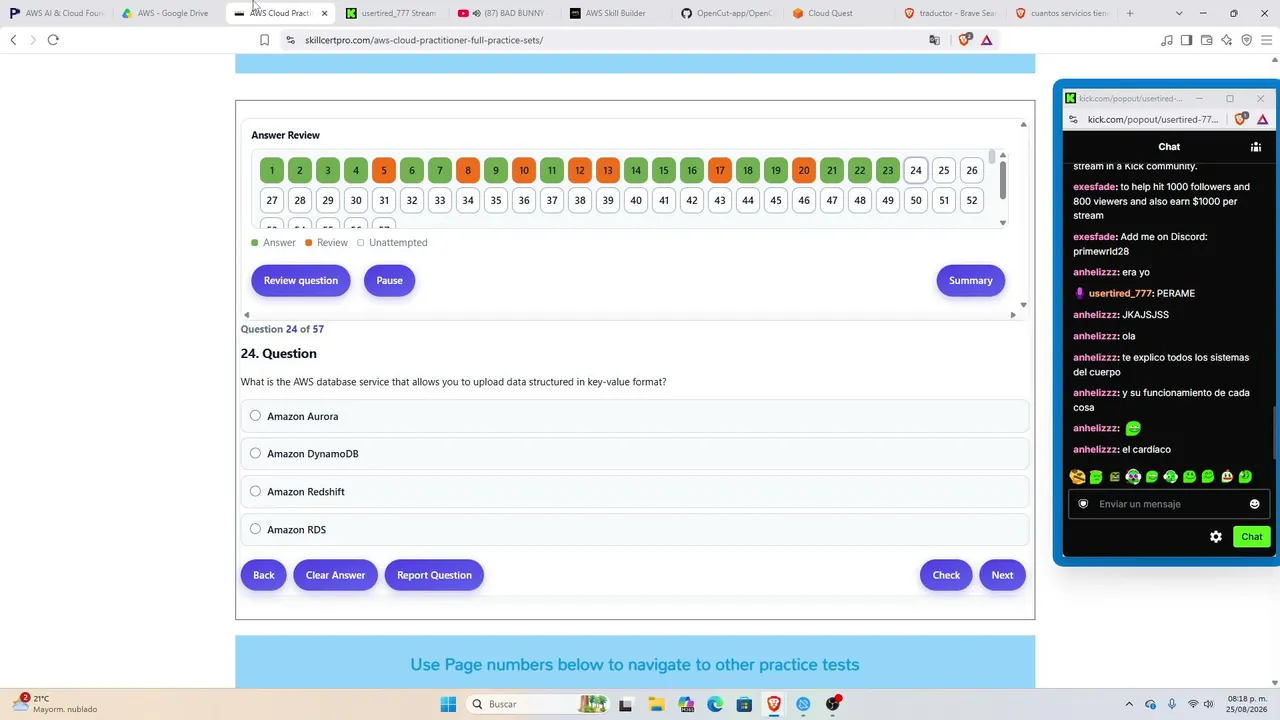Screen dimensions: 1280x720
Task: Open Brave Shields lion icon in main address bar
Action: point(965,40)
